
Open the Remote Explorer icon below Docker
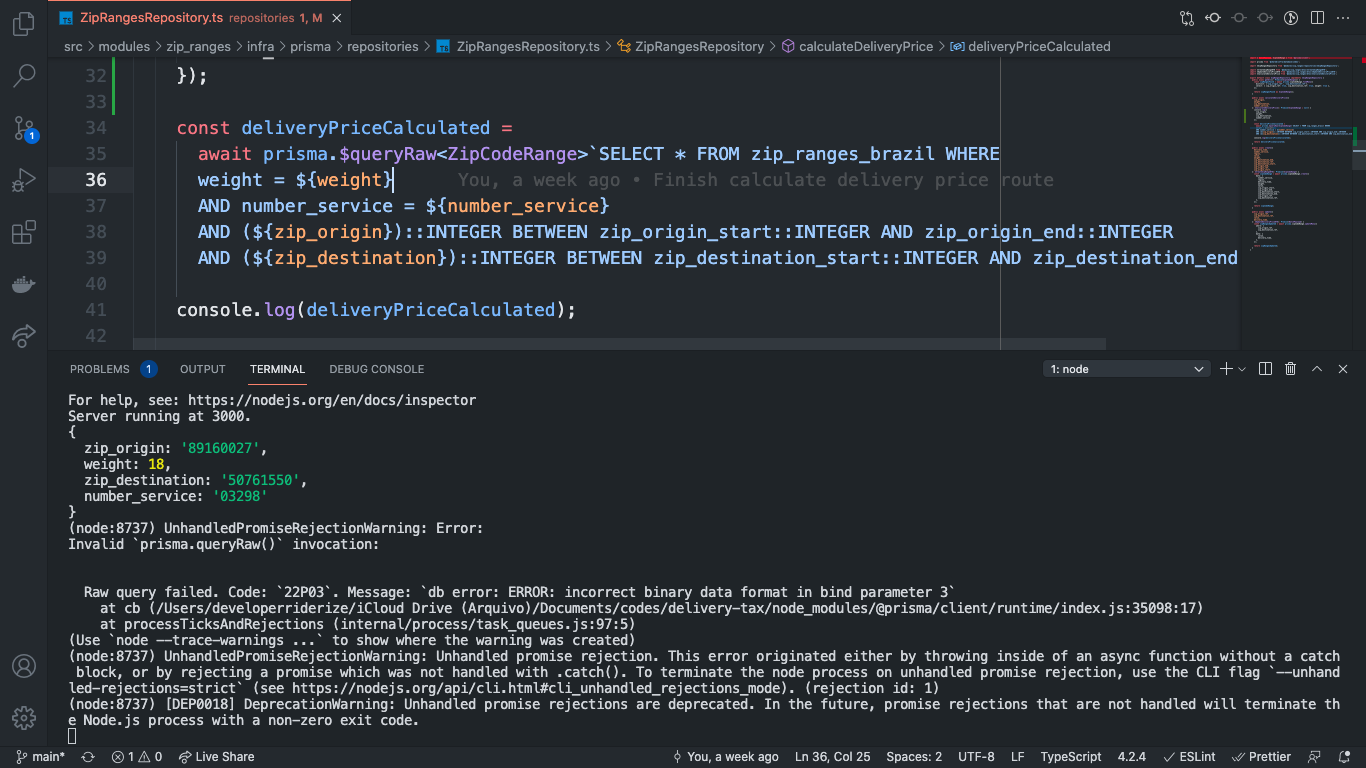point(24,336)
